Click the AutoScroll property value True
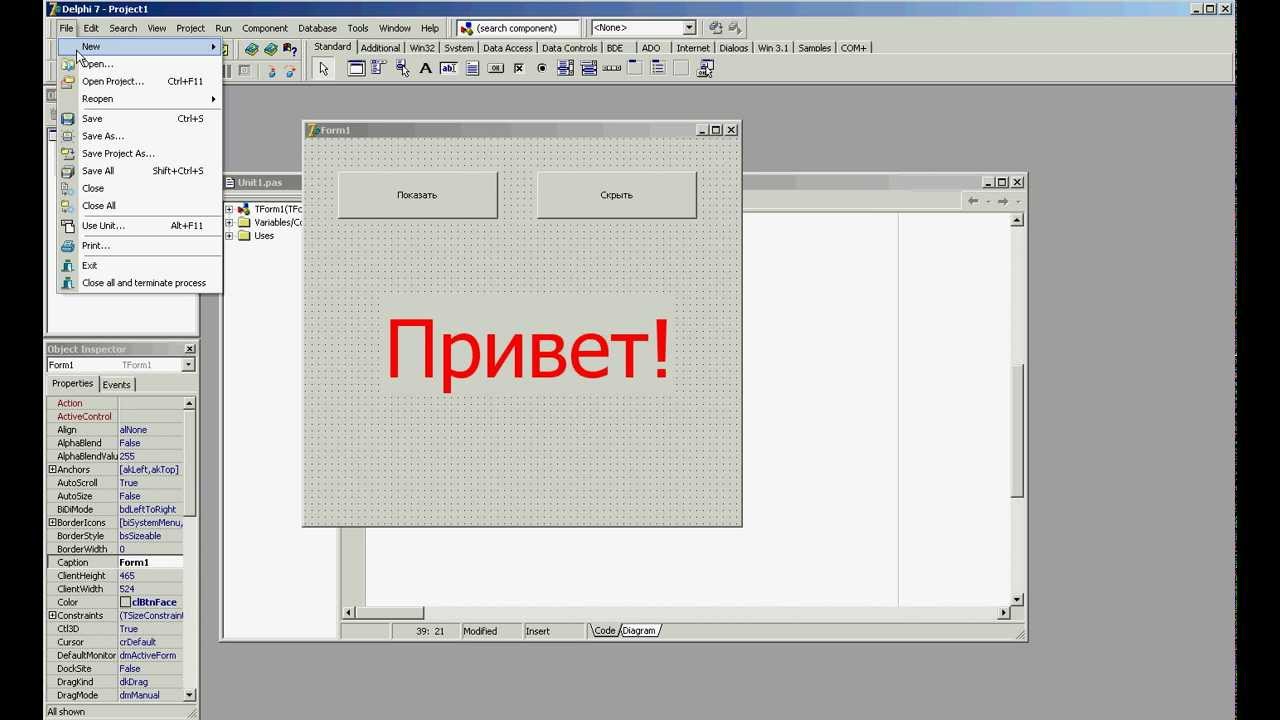This screenshot has height=720, width=1280. [x=150, y=483]
